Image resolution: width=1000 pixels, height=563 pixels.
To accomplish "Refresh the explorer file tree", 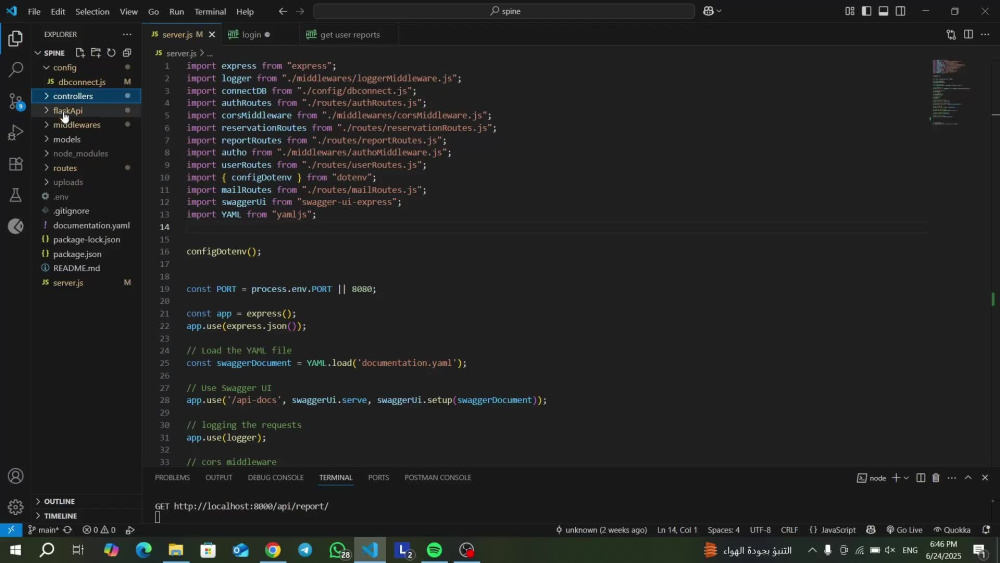I will coord(111,53).
